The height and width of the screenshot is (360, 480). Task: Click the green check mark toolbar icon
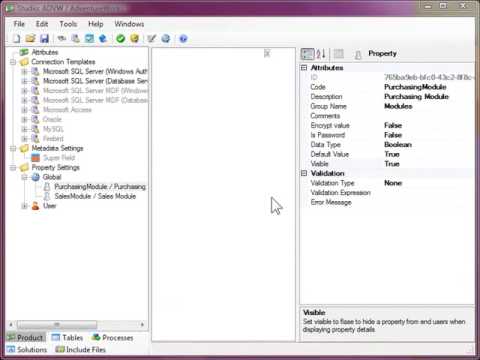tap(120, 39)
